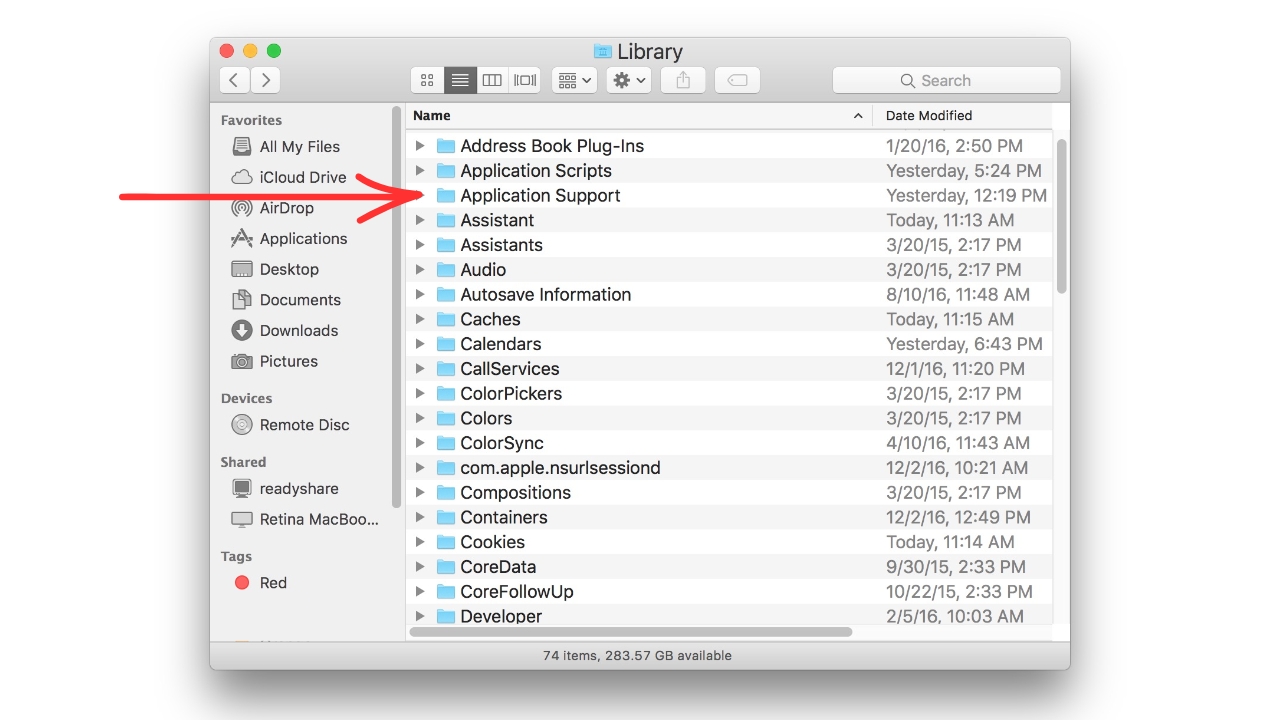Image resolution: width=1280 pixels, height=720 pixels.
Task: Select the Autosave Information folder icon
Action: [446, 295]
